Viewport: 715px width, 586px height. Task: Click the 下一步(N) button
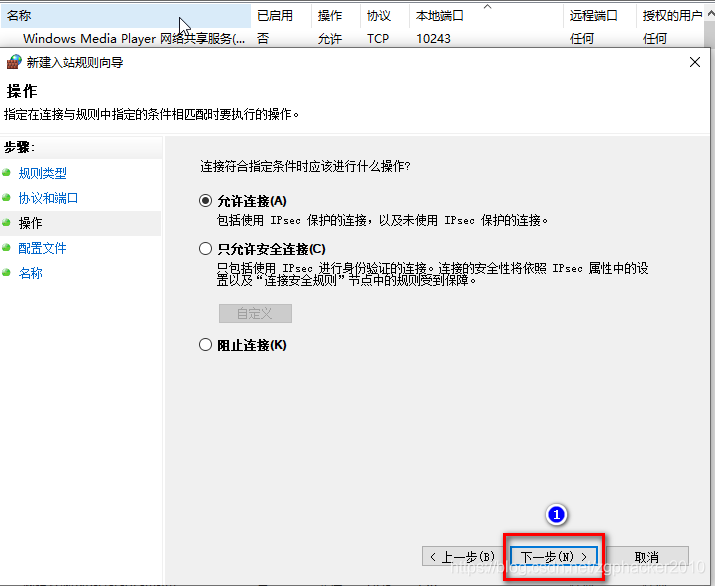pos(554,557)
